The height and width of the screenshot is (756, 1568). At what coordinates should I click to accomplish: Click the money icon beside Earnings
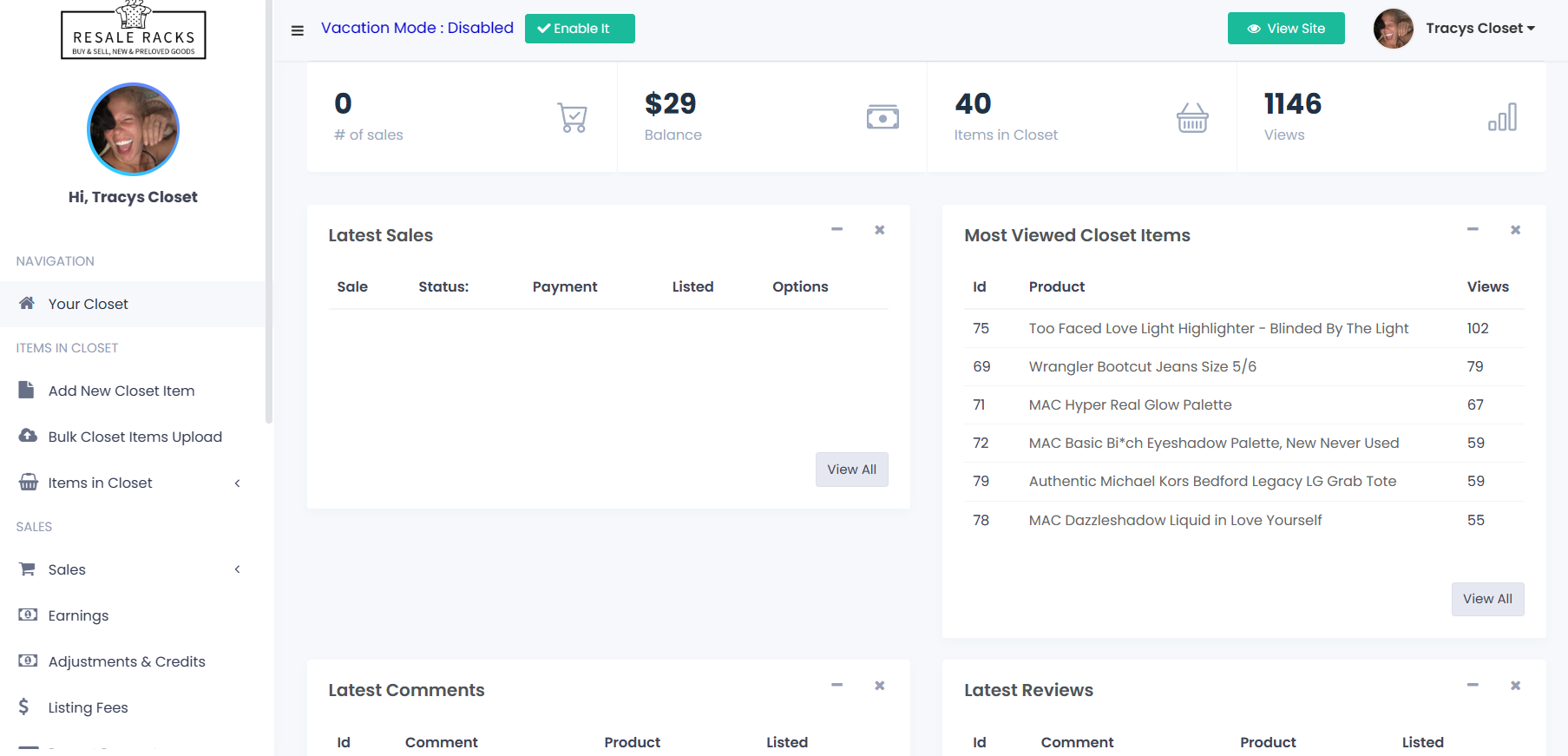pyautogui.click(x=28, y=615)
